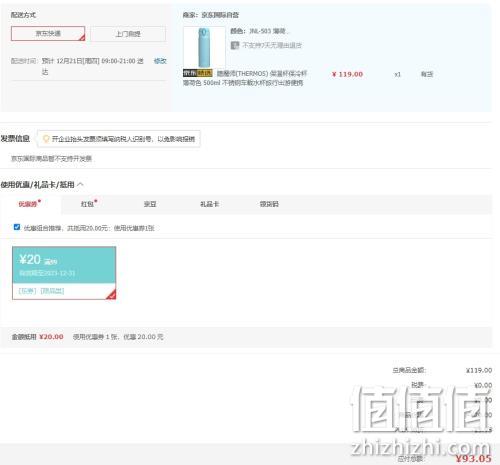Open the blue THERMOS bottle thumbnail
The width and height of the screenshot is (500, 465).
click(x=204, y=47)
